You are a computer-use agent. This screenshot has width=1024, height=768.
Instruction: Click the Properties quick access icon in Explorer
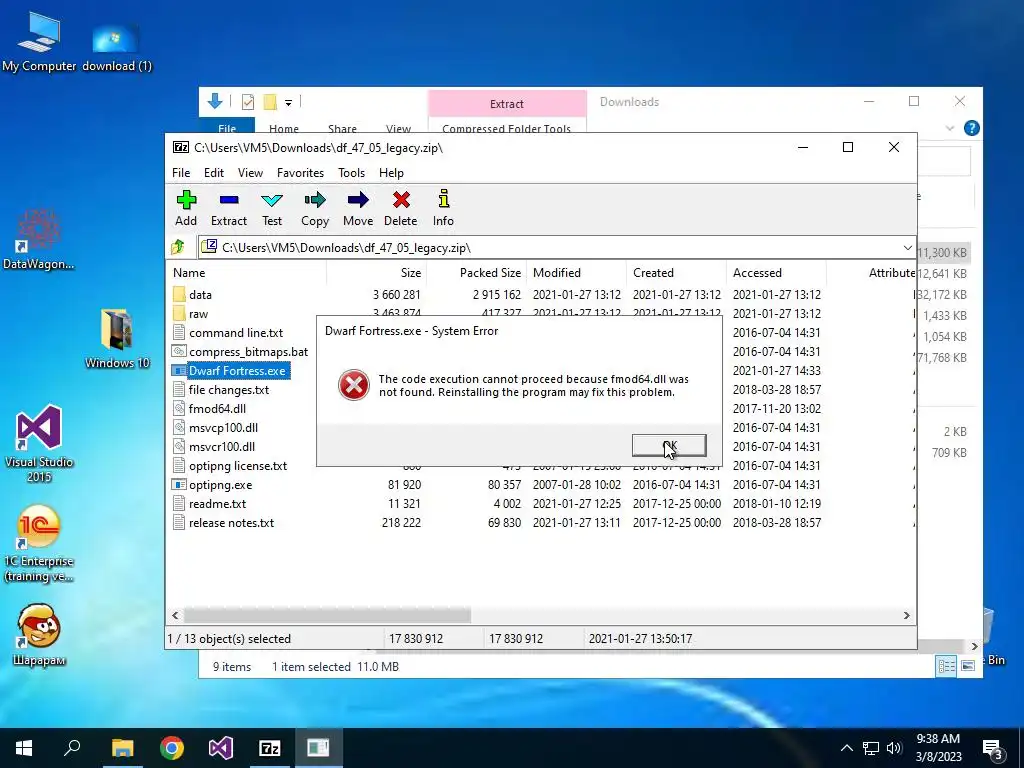pyautogui.click(x=248, y=102)
